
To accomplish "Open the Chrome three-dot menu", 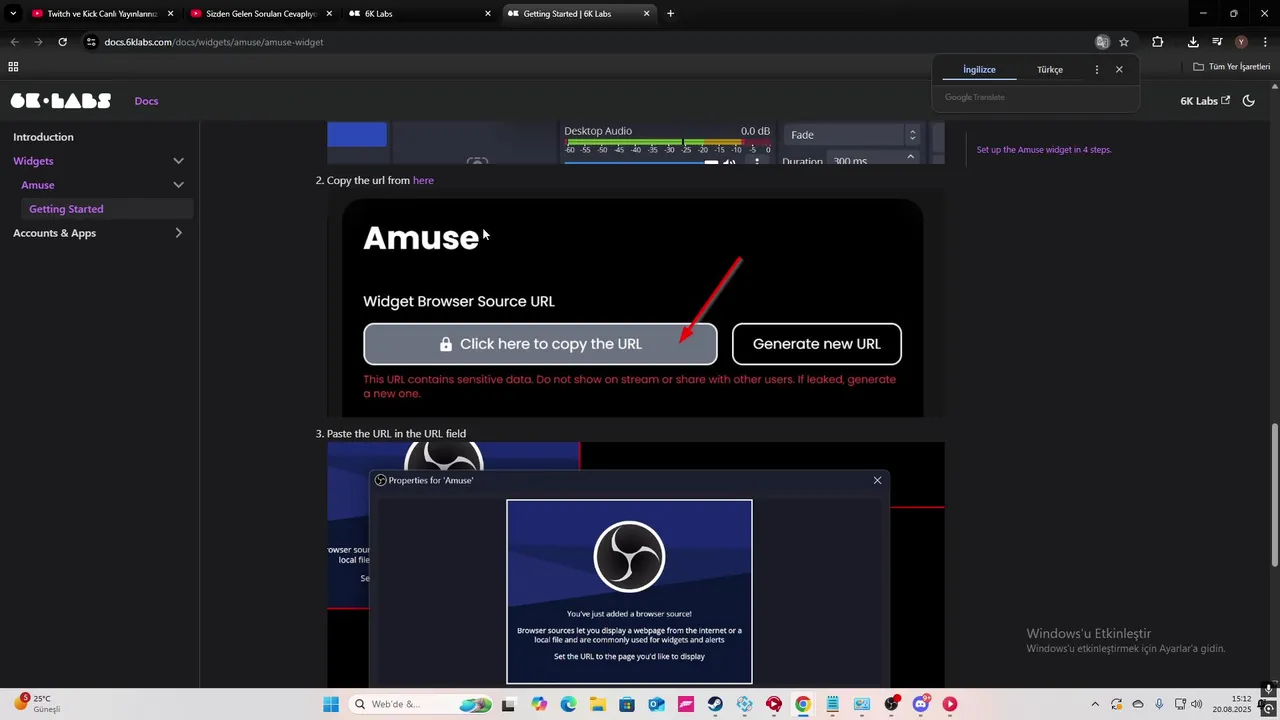I will point(1265,42).
